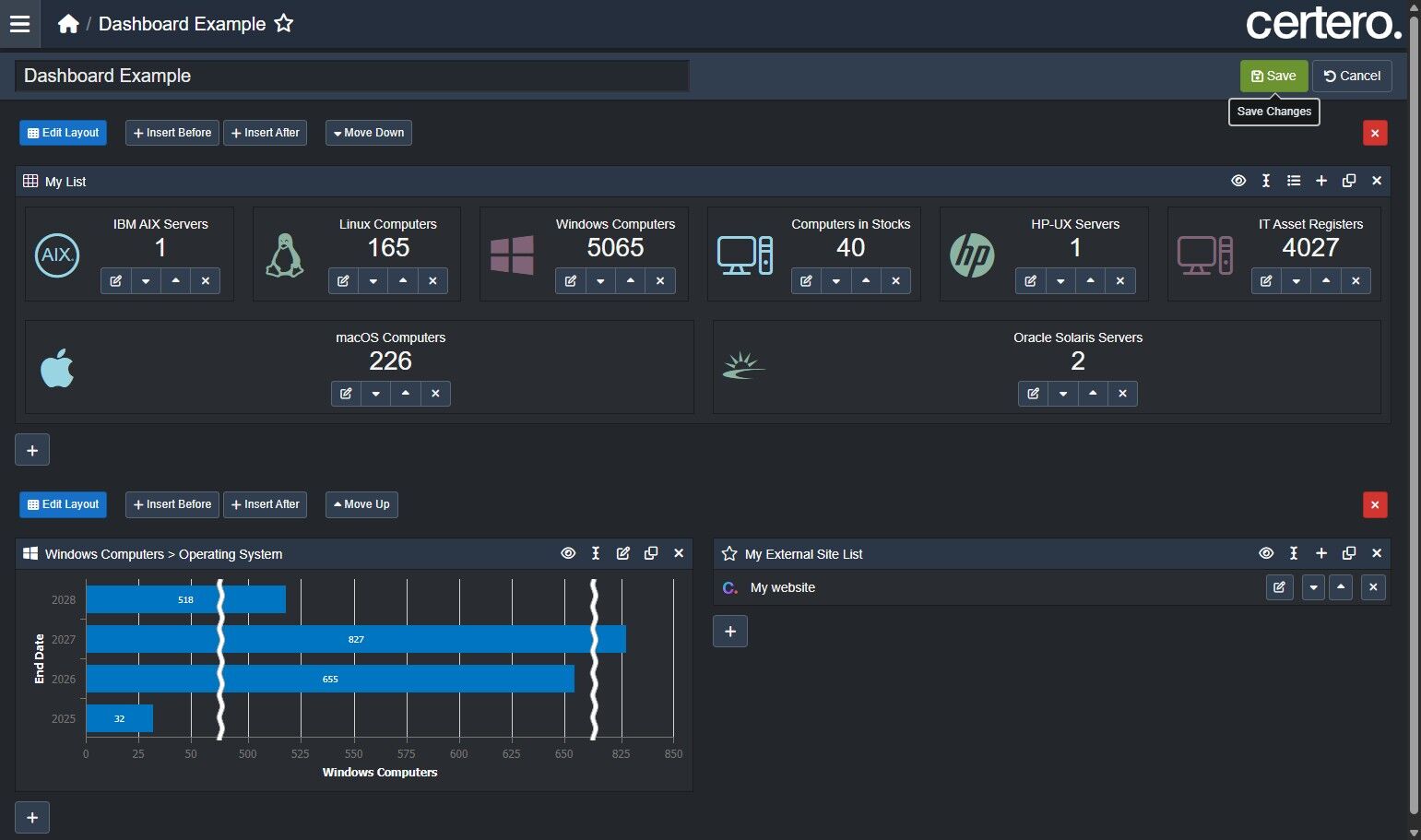Save the dashboard changes
The height and width of the screenshot is (840, 1421).
[x=1273, y=76]
